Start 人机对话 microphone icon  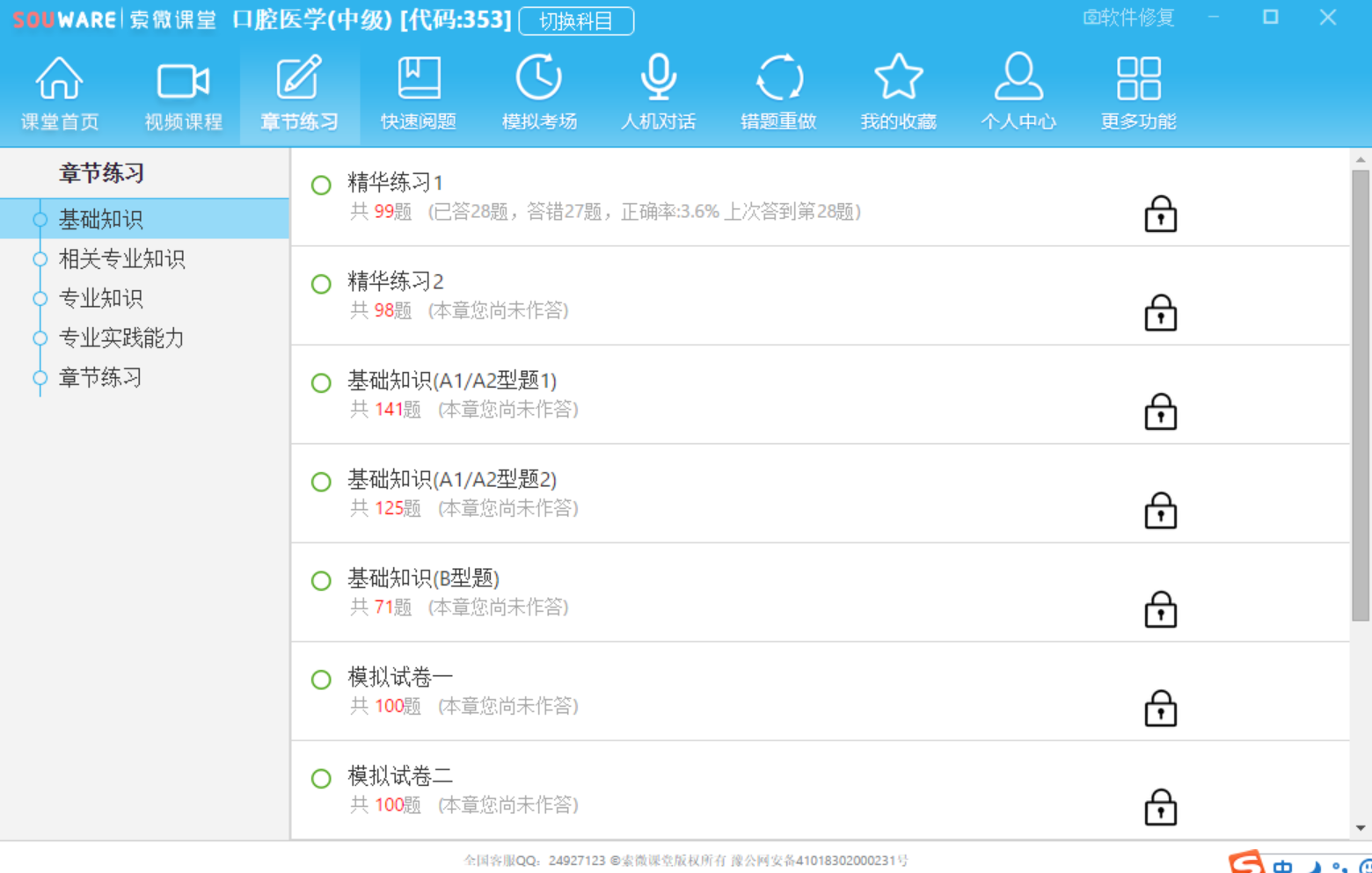coord(658,79)
